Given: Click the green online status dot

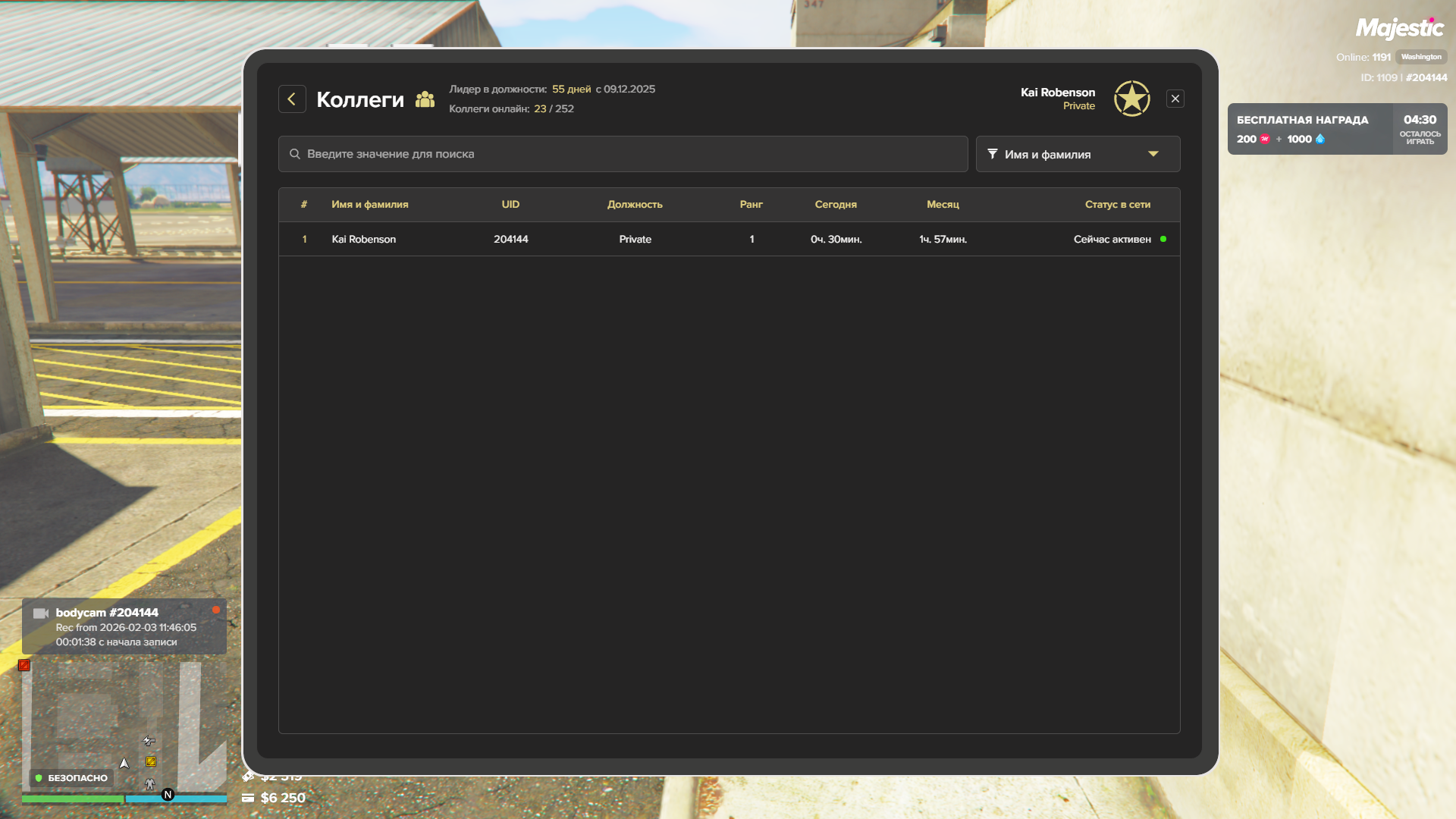Looking at the screenshot, I should (x=1163, y=239).
